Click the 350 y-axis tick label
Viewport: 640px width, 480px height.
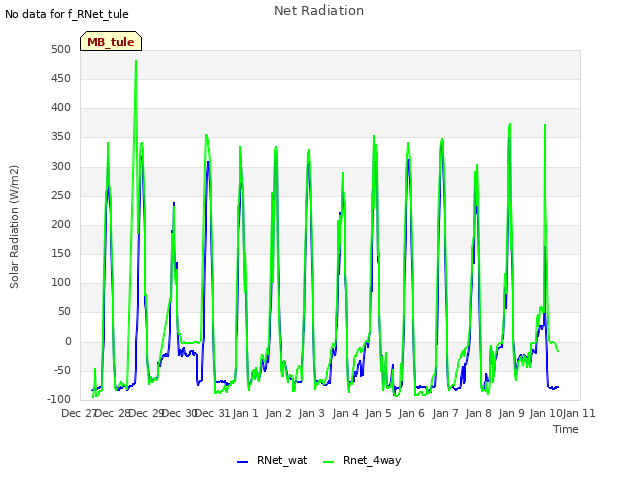pos(61,137)
